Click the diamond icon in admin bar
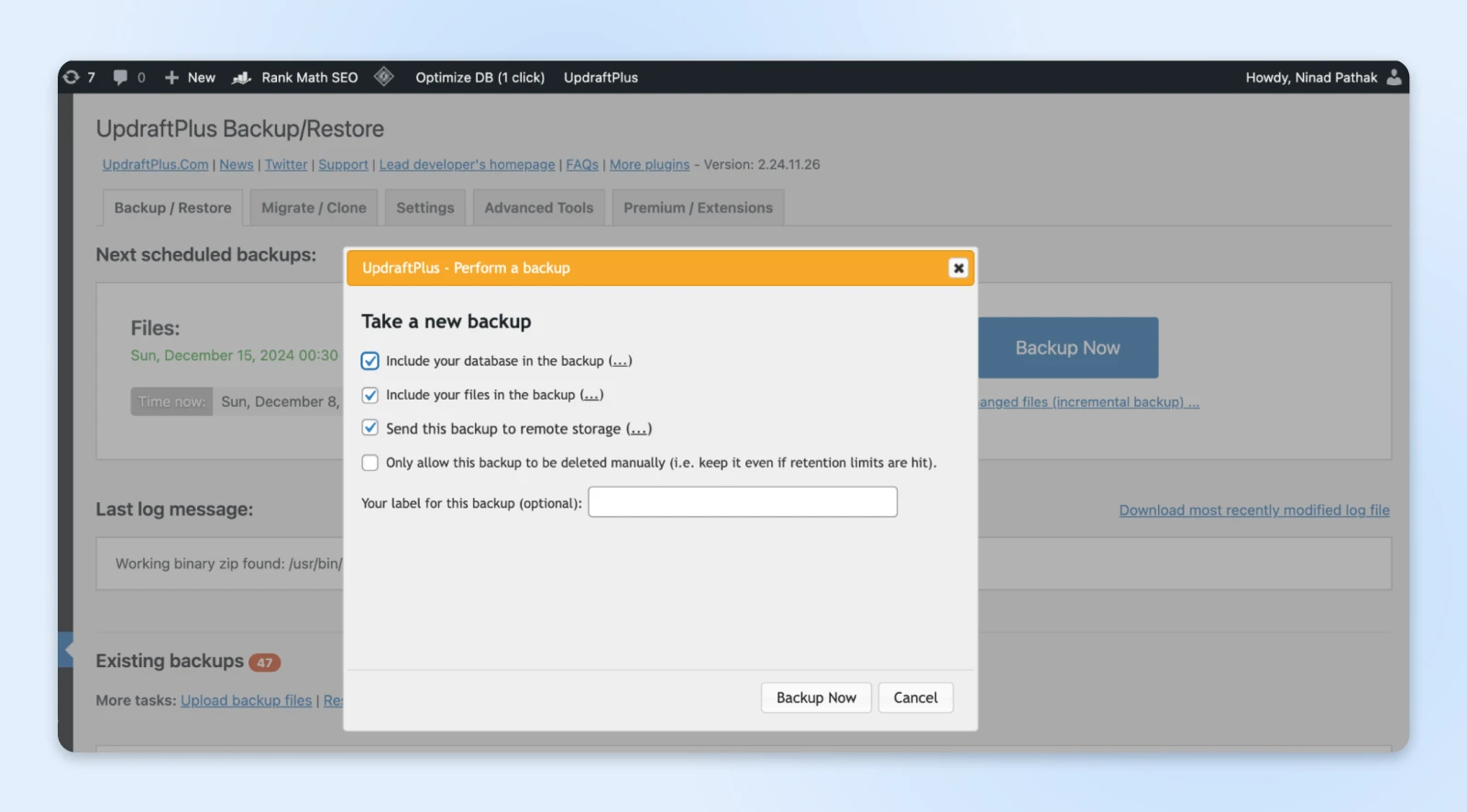Image resolution: width=1467 pixels, height=812 pixels. [384, 77]
